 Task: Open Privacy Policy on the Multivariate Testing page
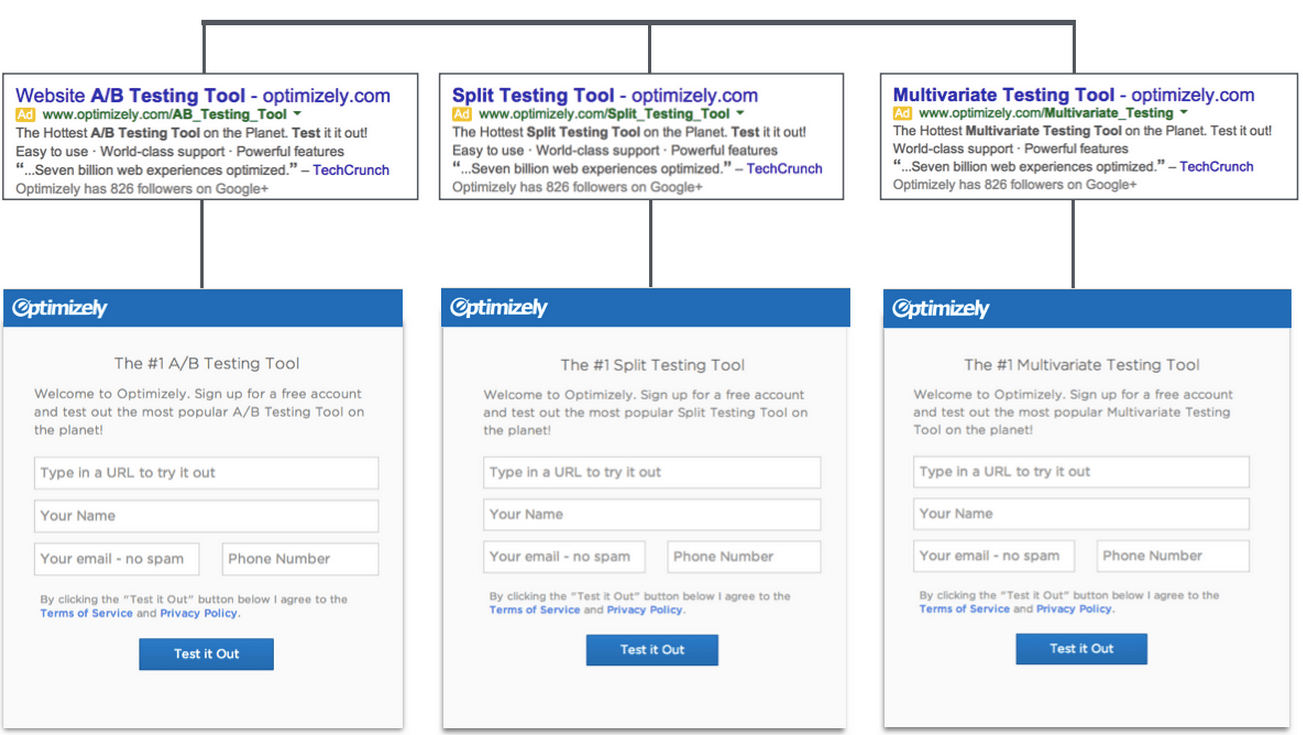click(x=1074, y=608)
